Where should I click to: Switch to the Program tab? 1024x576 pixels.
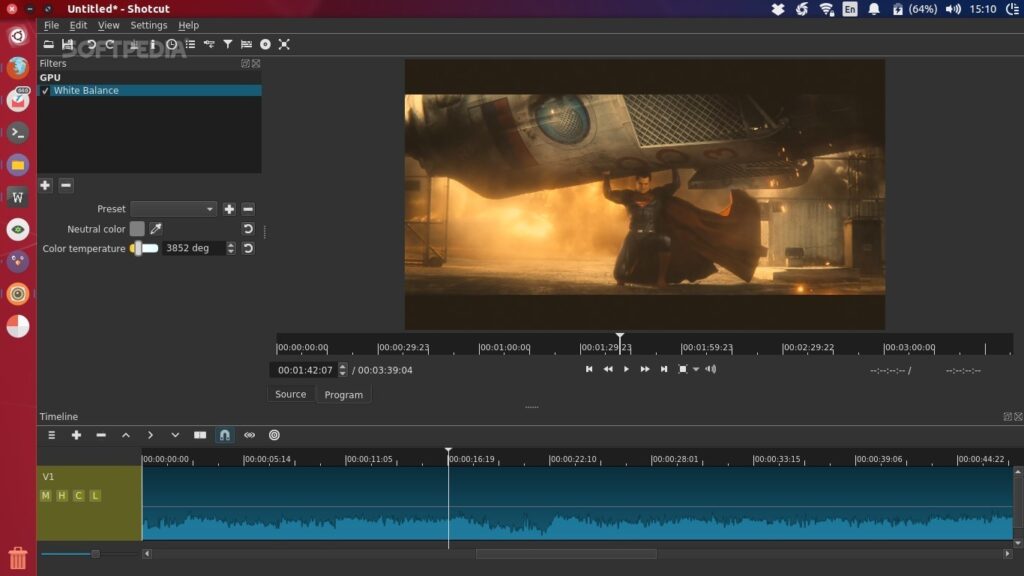point(343,395)
